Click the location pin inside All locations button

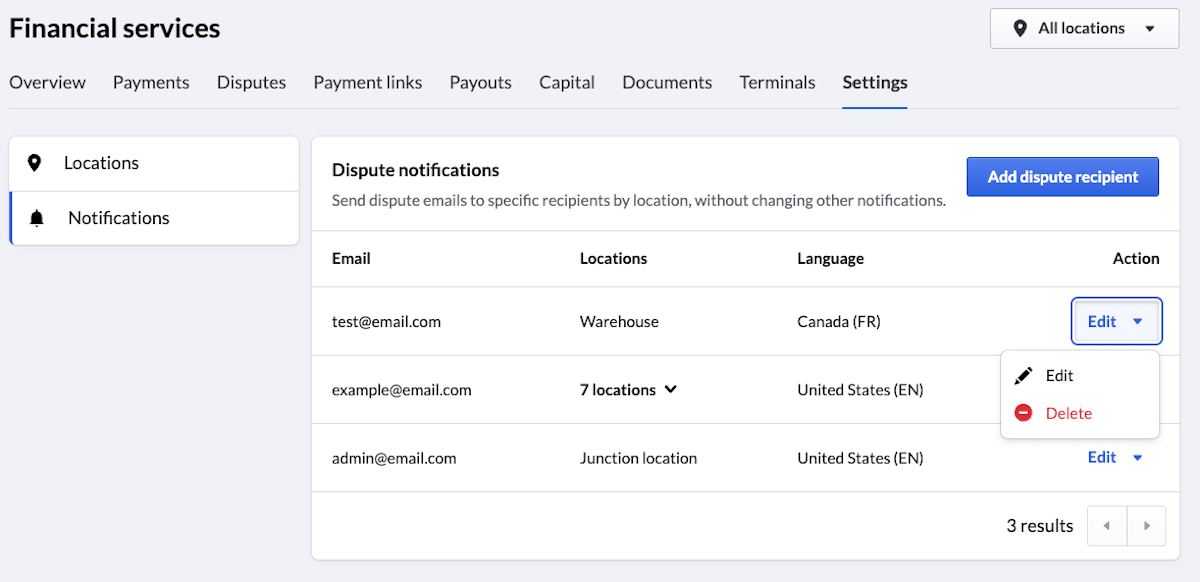tap(1018, 28)
